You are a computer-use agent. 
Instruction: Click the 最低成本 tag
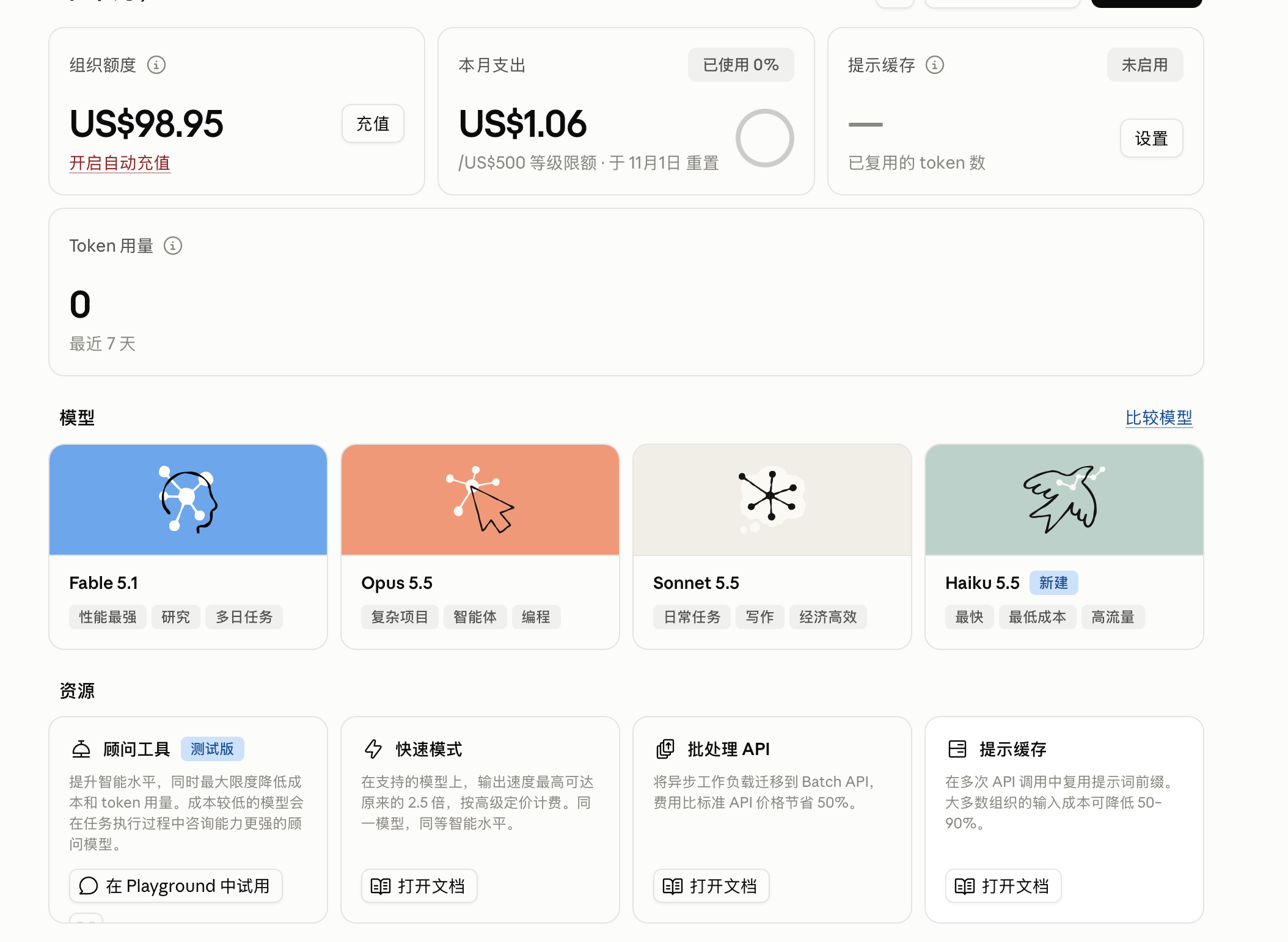coord(1037,617)
